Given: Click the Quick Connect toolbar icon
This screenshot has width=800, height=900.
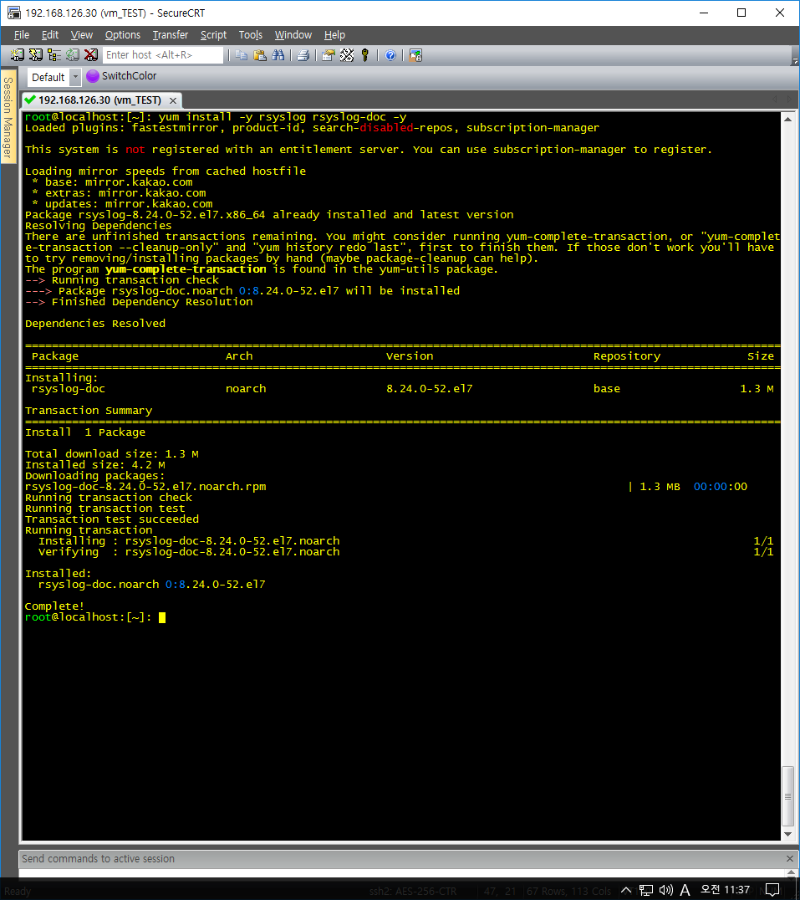Looking at the screenshot, I should (x=36, y=55).
